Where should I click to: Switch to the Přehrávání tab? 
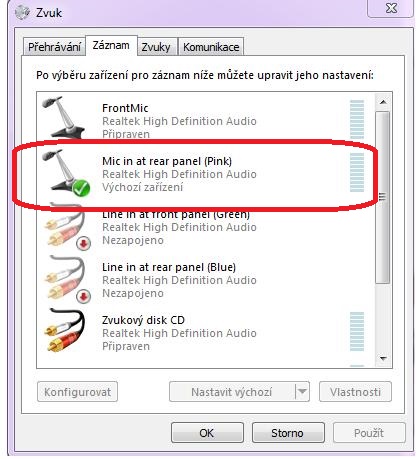[54, 47]
